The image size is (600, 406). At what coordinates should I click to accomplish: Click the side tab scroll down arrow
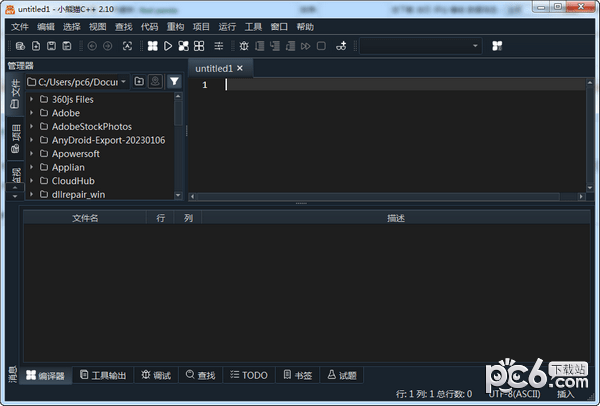15,196
